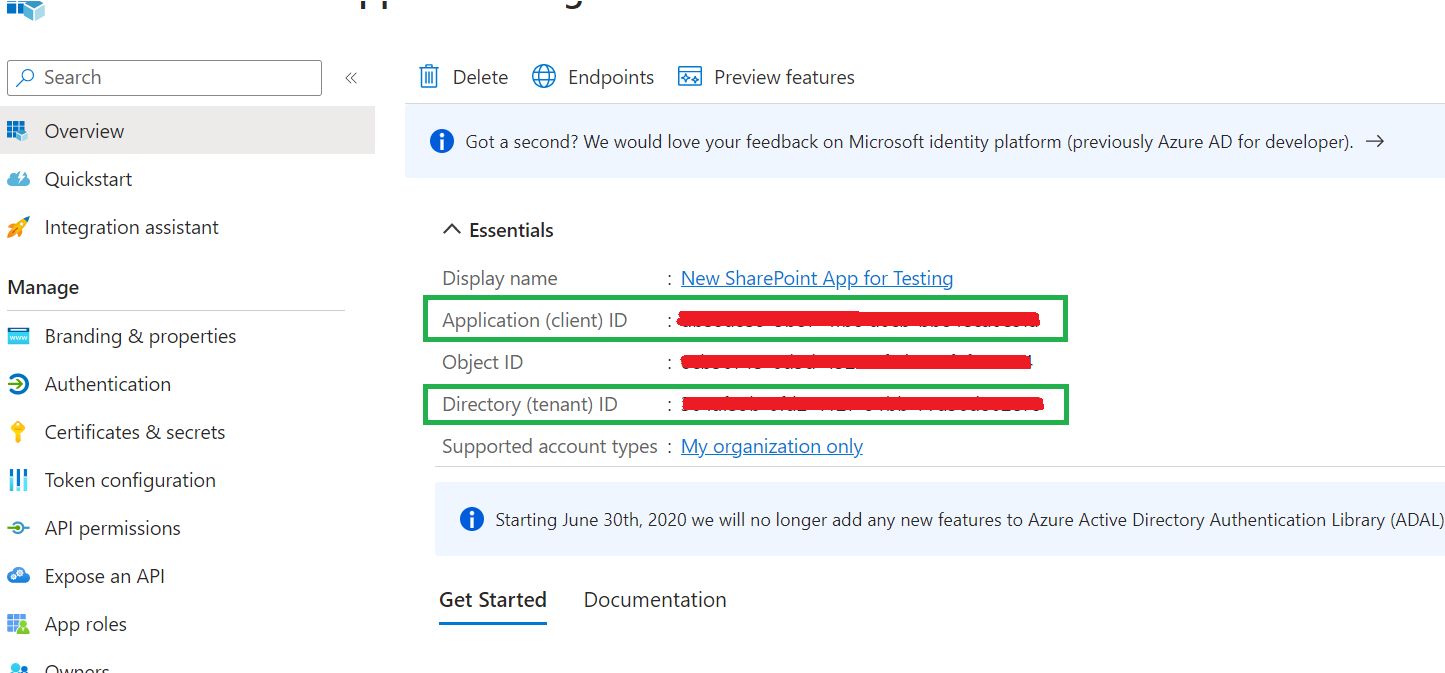Image resolution: width=1445 pixels, height=673 pixels.
Task: Click the June 30th, 2020 ADAL notice text
Action: (x=970, y=520)
